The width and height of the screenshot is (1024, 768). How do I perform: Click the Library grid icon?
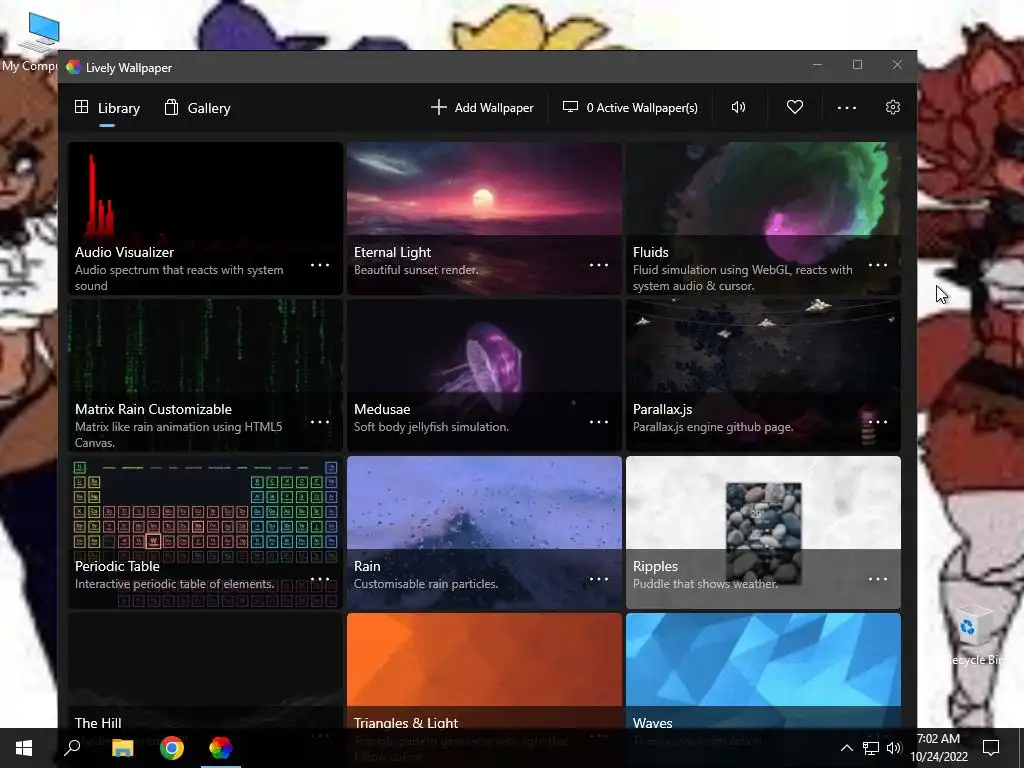(82, 107)
